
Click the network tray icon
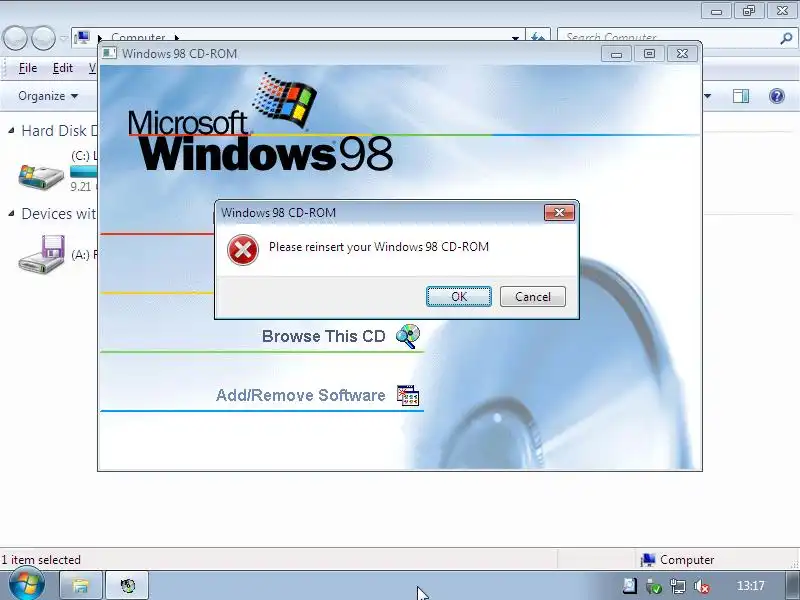tap(678, 586)
